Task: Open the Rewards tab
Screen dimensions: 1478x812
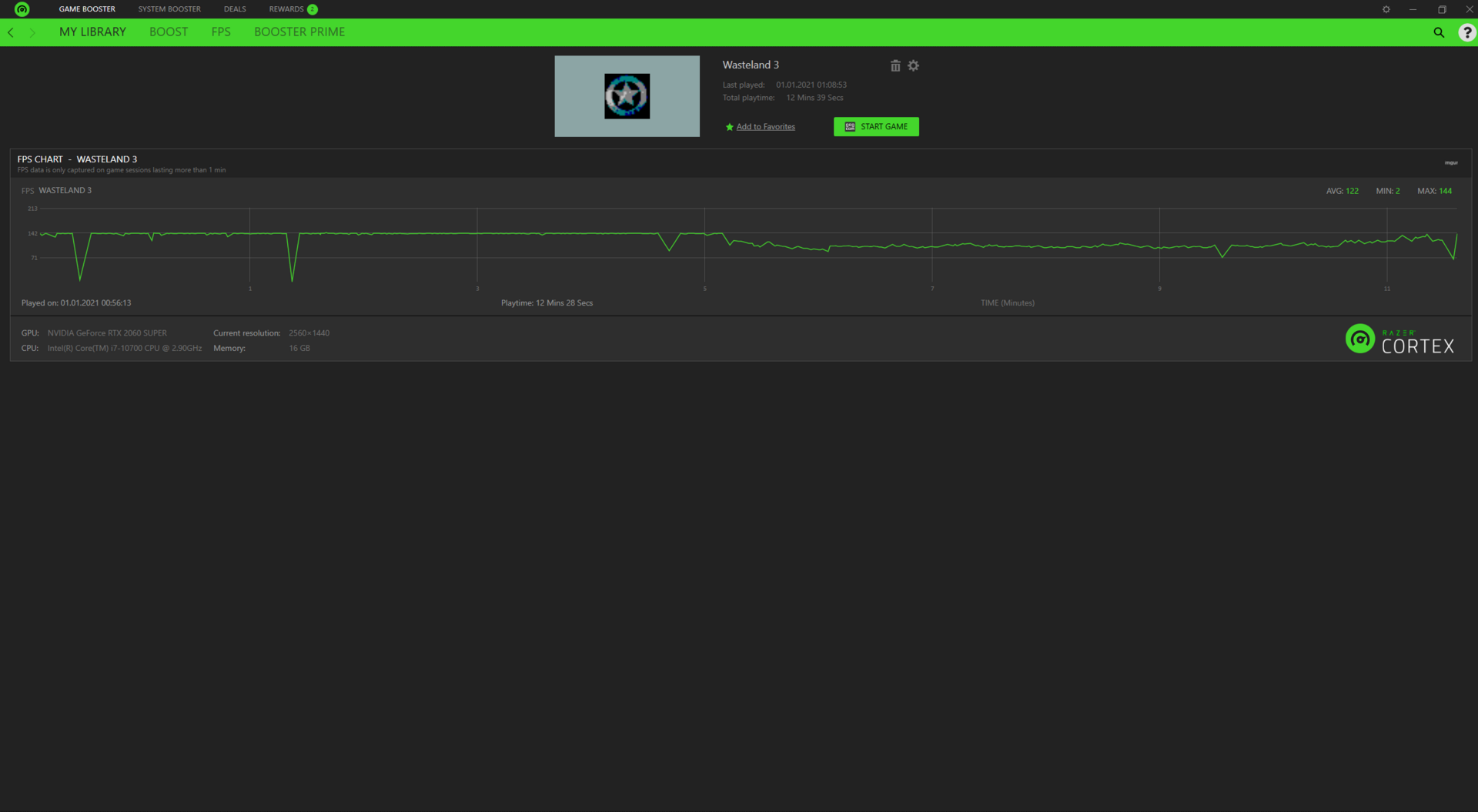Action: (x=286, y=9)
